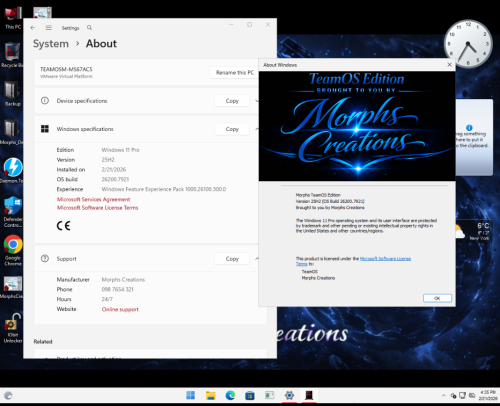Viewport: 500px width, 406px height.
Task: Open IObit Unlocker desktop icon
Action: point(13,328)
